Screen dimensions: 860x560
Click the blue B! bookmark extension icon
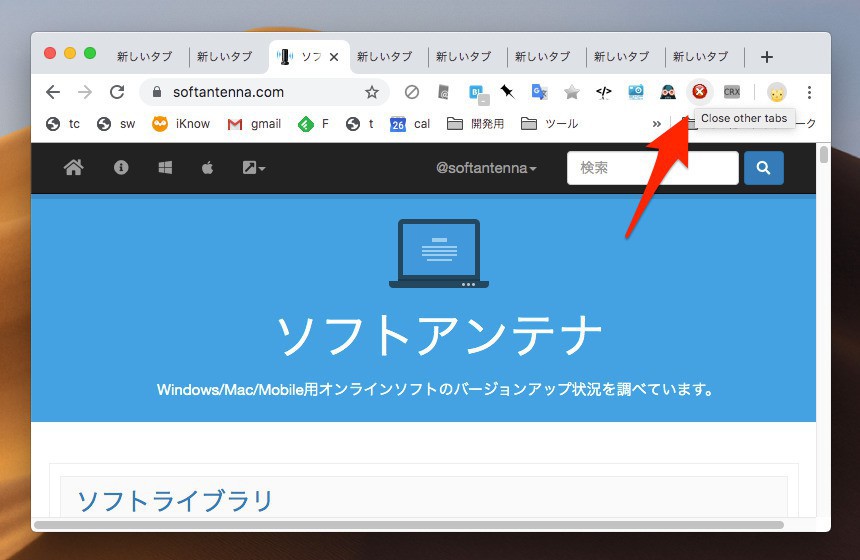pyautogui.click(x=478, y=93)
